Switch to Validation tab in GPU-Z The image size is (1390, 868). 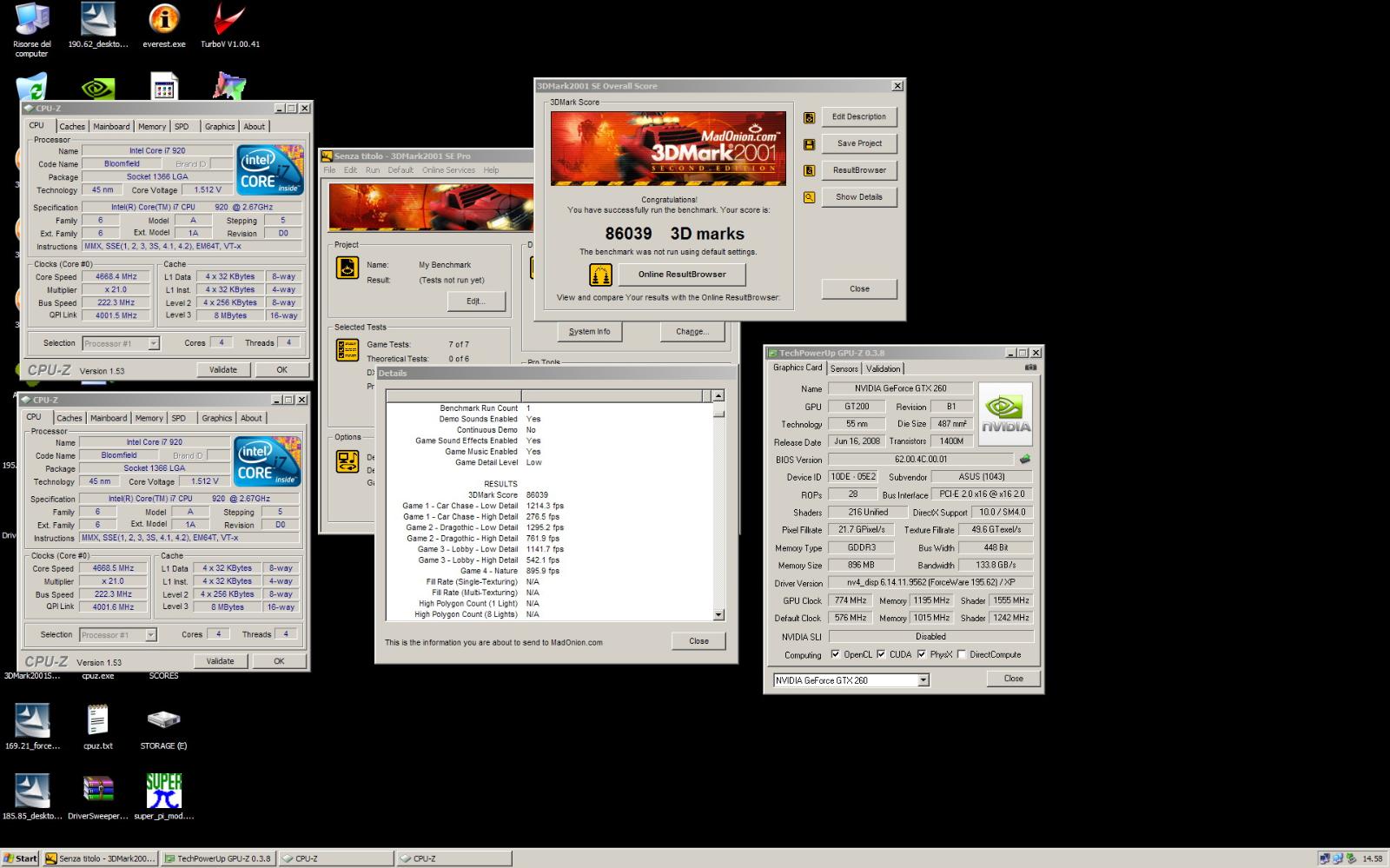click(883, 368)
